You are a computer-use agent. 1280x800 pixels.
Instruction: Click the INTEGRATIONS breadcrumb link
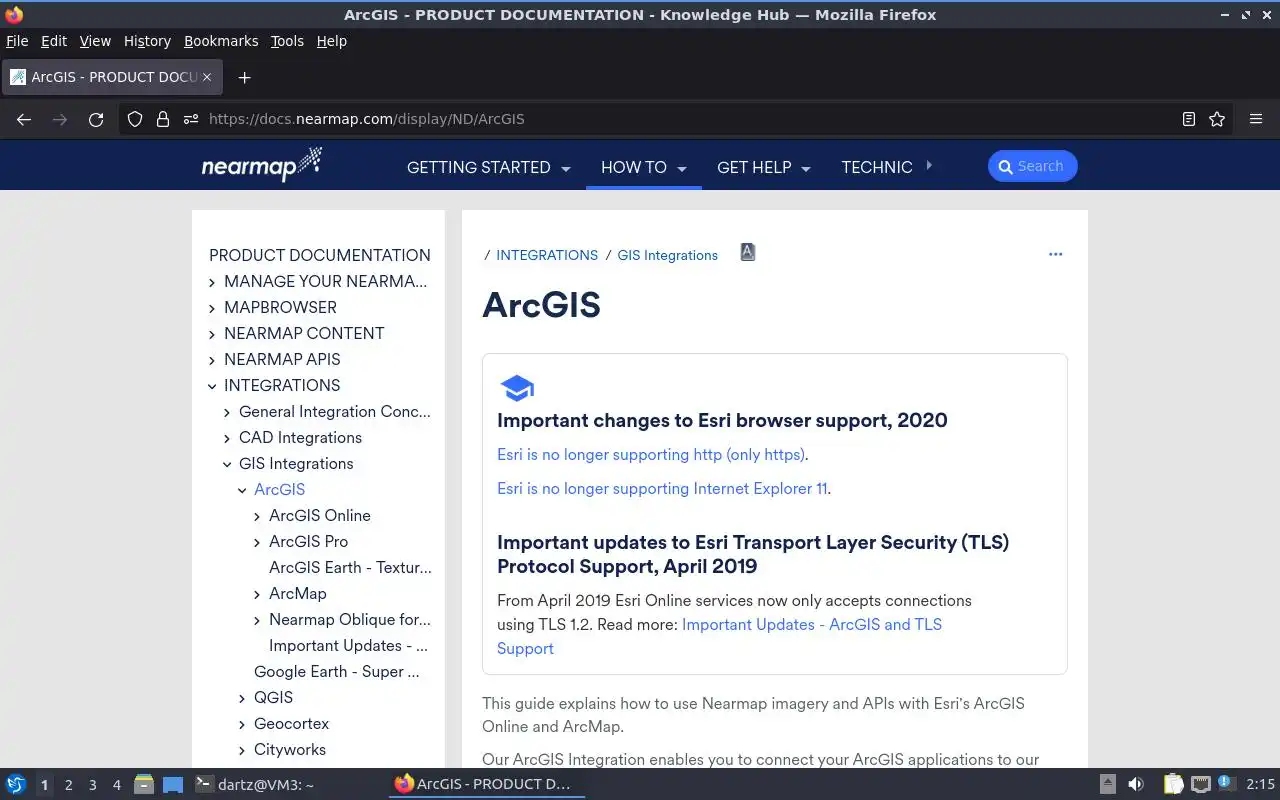(x=547, y=255)
